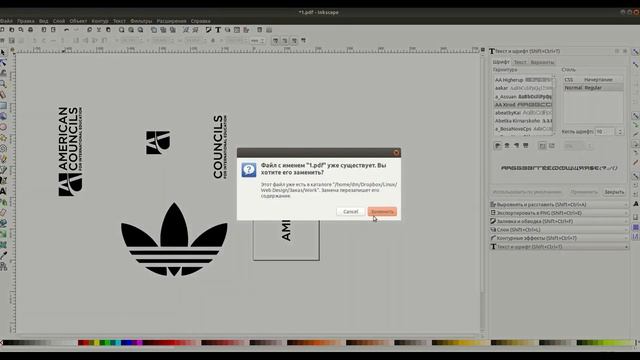Click the Duplicate icon in toolbar
This screenshot has width=640, height=360.
pos(153,30)
